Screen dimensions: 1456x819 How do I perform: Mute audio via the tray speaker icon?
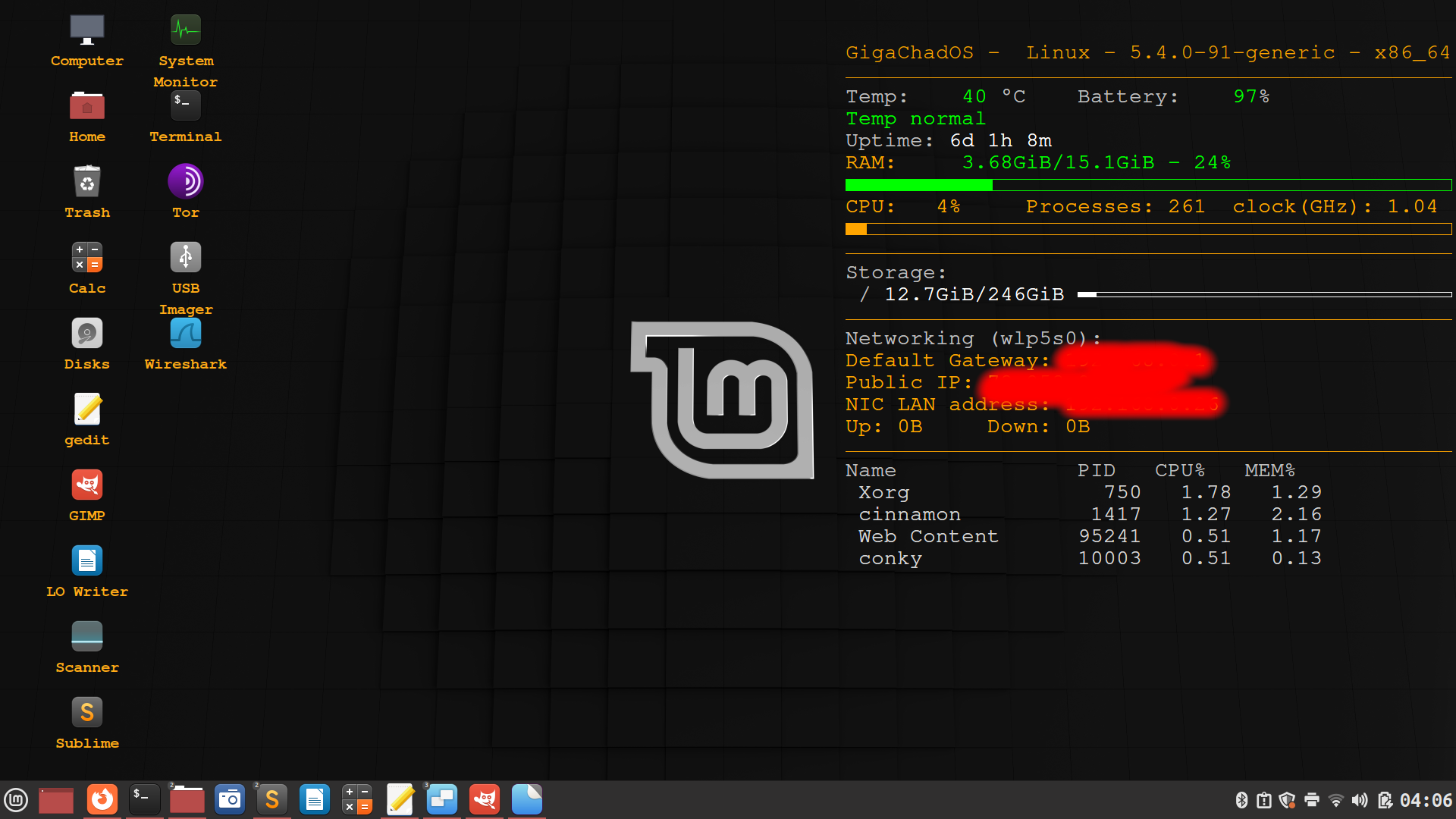tap(1360, 799)
